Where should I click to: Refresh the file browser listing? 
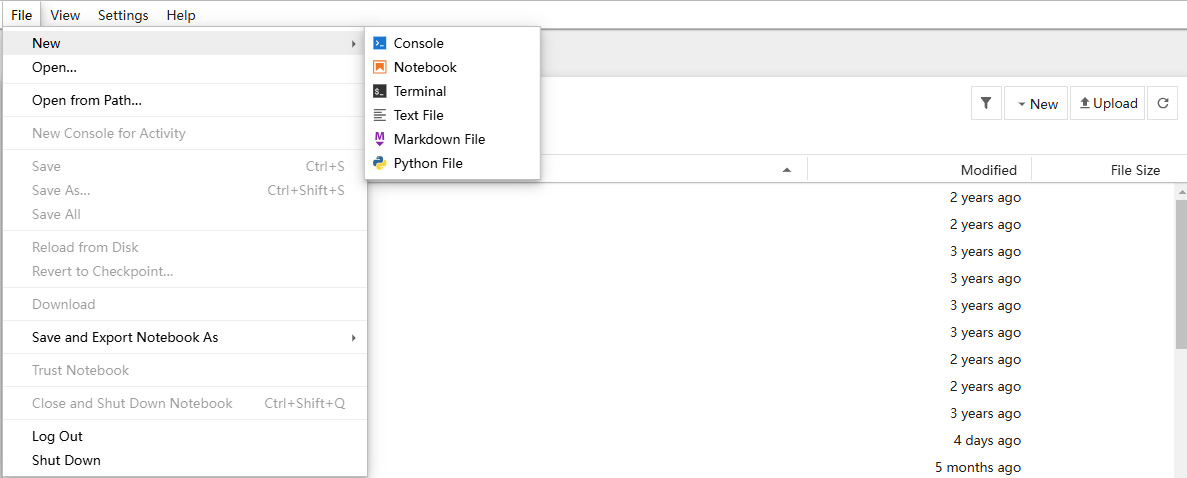tap(1162, 103)
